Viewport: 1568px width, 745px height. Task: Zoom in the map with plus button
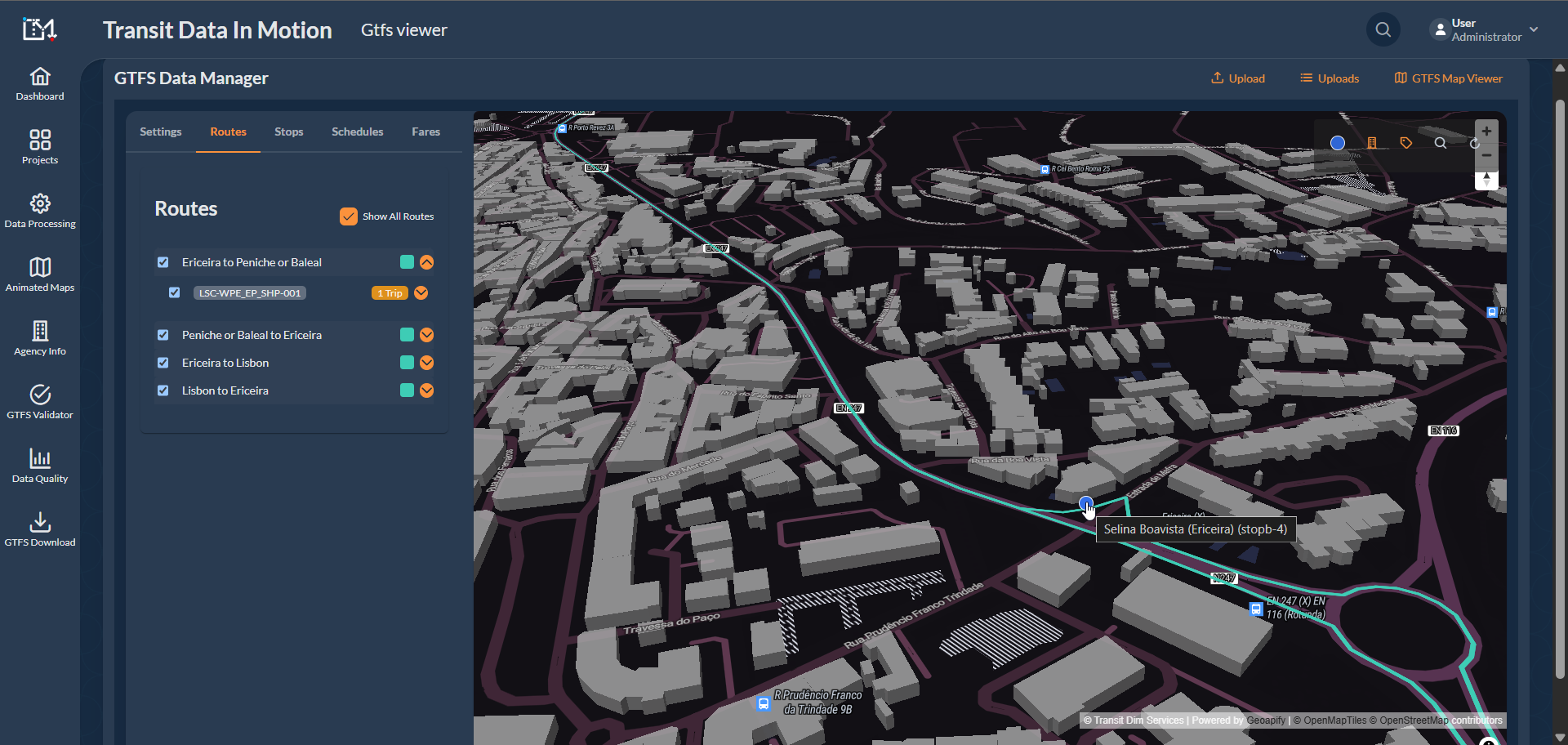tap(1486, 132)
